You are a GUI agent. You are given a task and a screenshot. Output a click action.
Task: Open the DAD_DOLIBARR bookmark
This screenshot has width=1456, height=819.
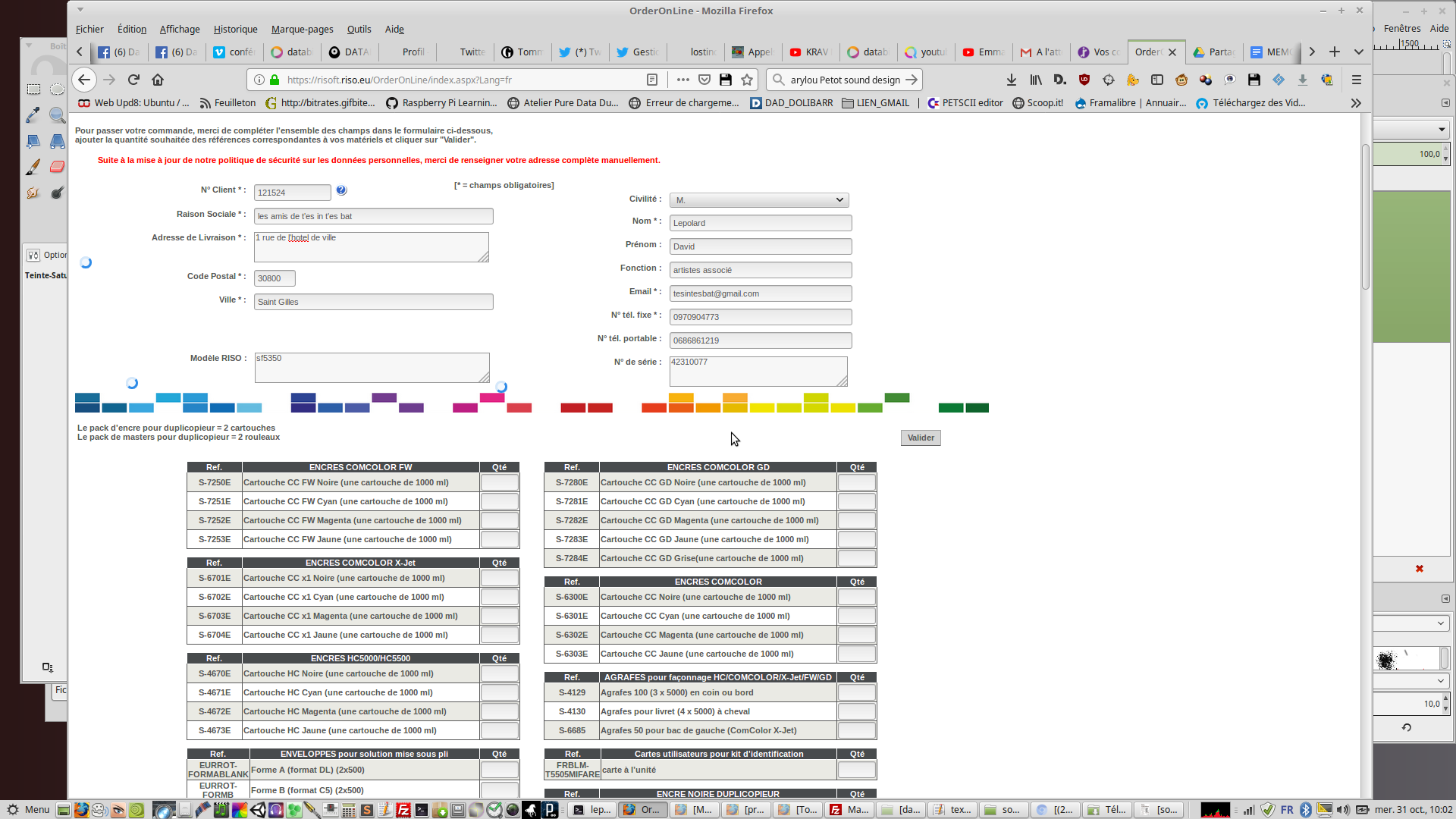point(792,103)
